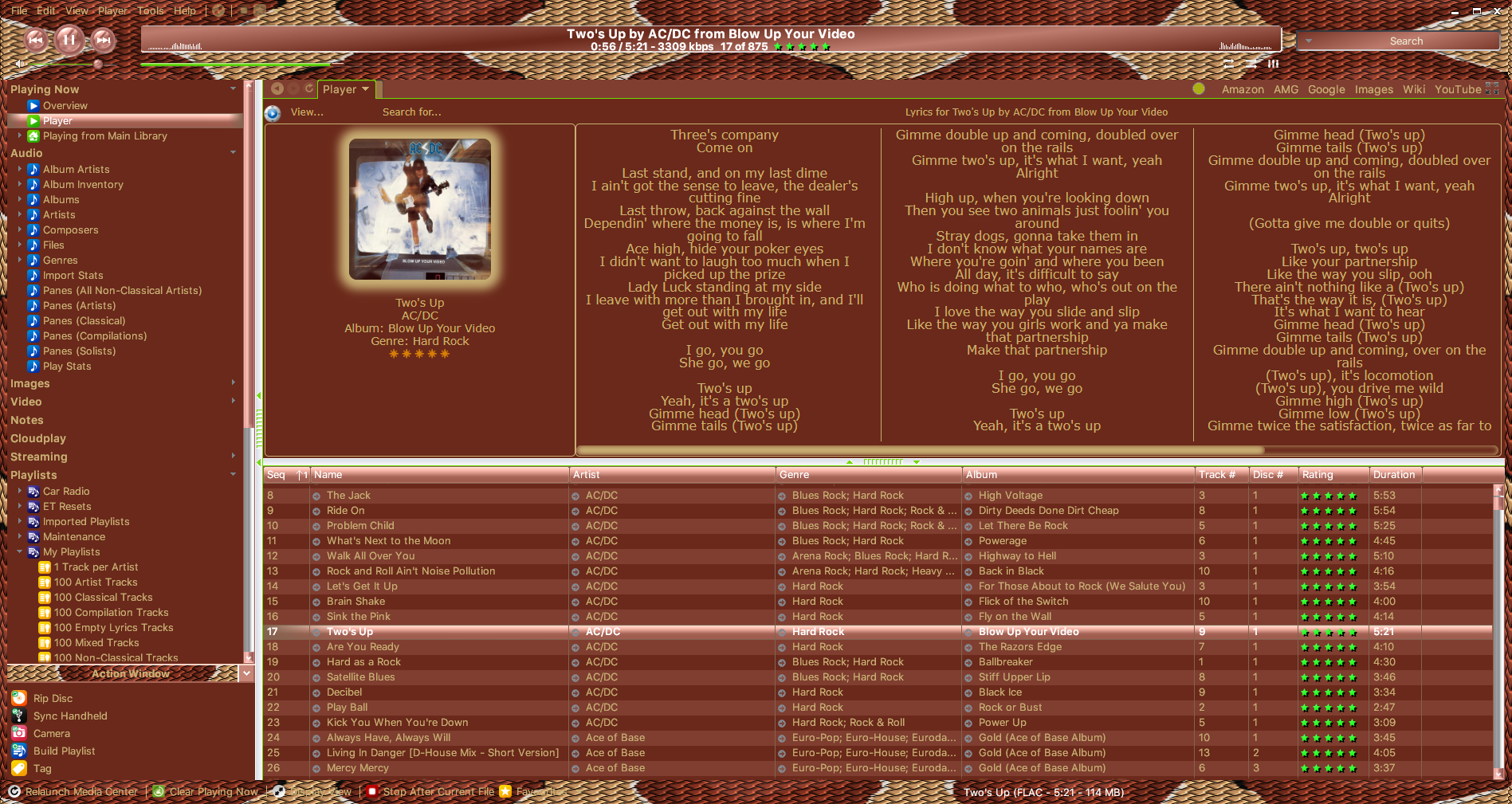
Task: Toggle shuffle playback mode icon
Action: click(x=1251, y=64)
